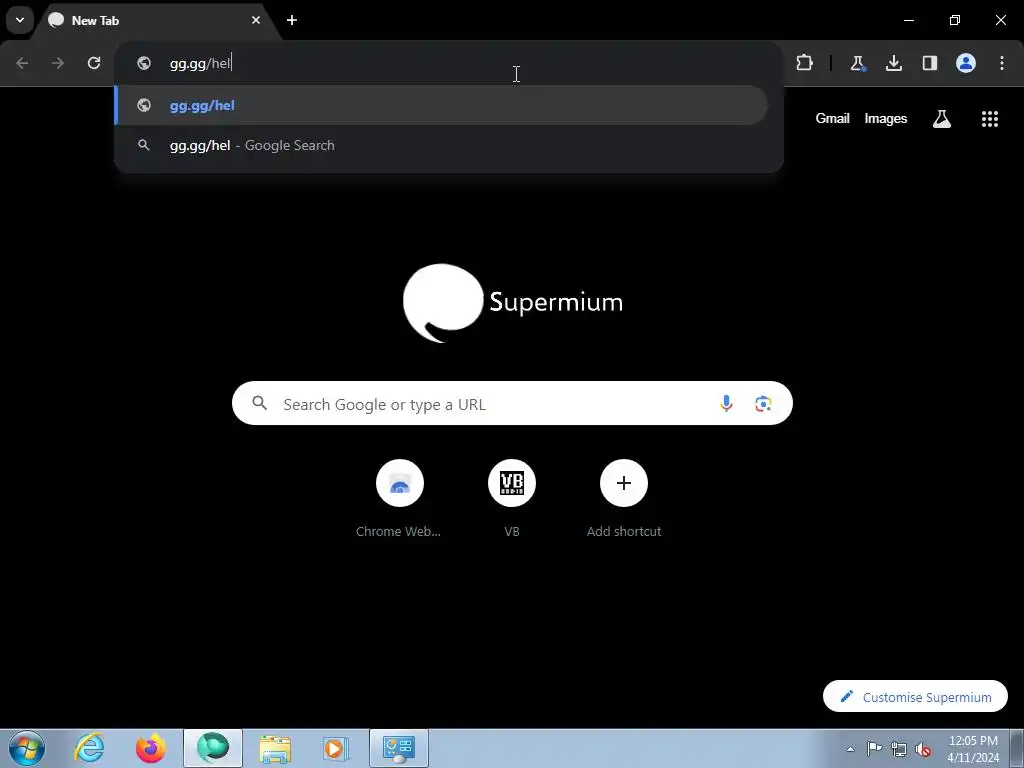Start voice search with microphone icon

[x=726, y=404]
